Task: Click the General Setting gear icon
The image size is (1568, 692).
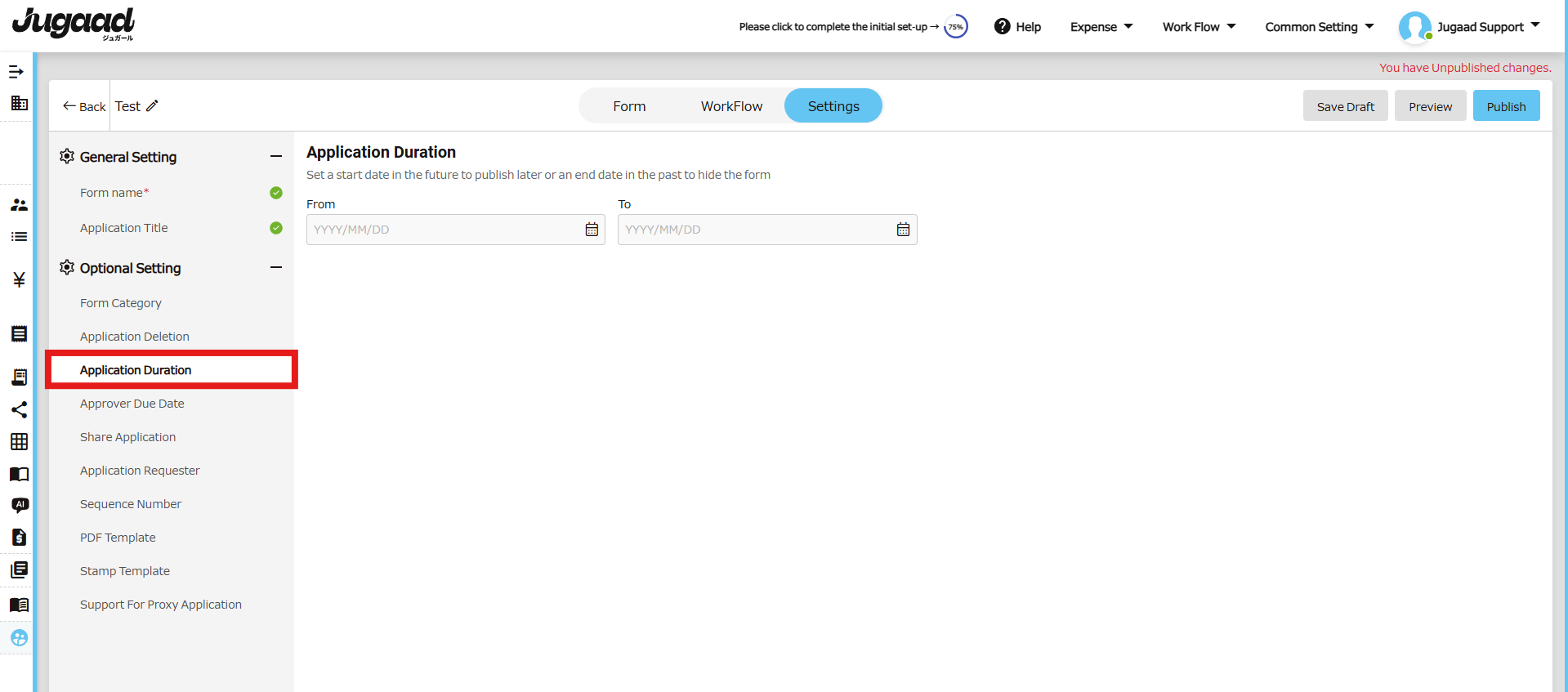Action: pos(67,156)
